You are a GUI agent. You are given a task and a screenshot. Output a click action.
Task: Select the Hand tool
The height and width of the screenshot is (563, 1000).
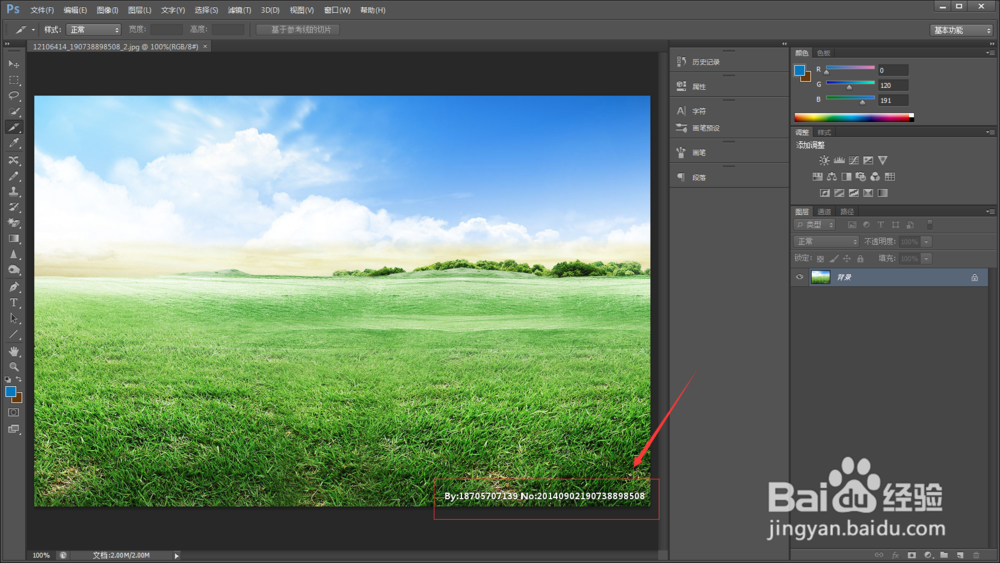tap(13, 351)
